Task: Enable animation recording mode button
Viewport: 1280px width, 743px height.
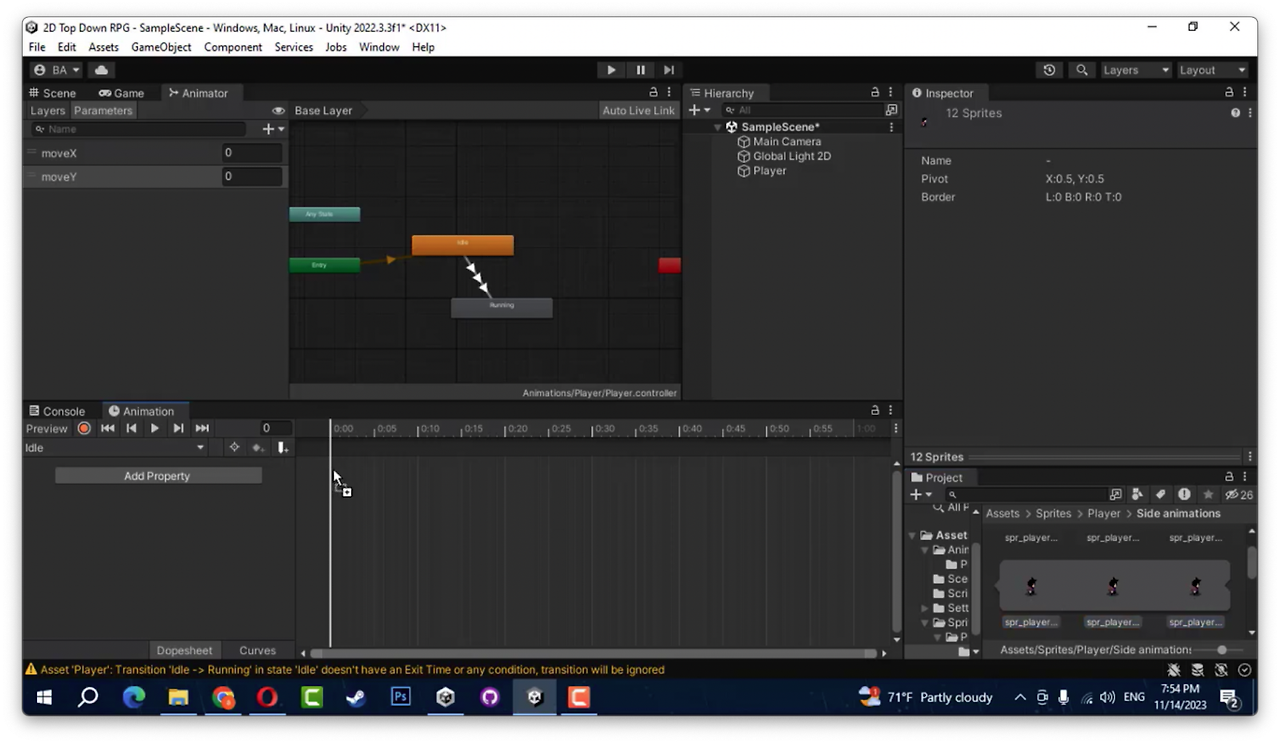Action: point(84,428)
